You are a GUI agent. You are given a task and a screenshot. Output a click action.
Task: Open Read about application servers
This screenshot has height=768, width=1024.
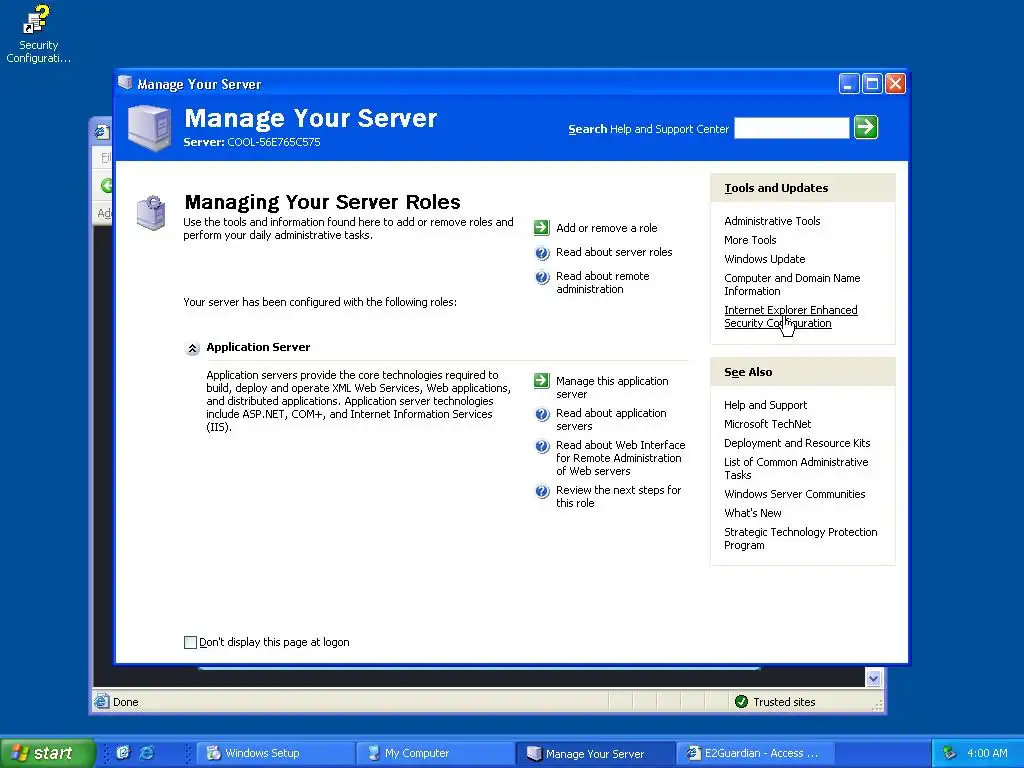(611, 419)
